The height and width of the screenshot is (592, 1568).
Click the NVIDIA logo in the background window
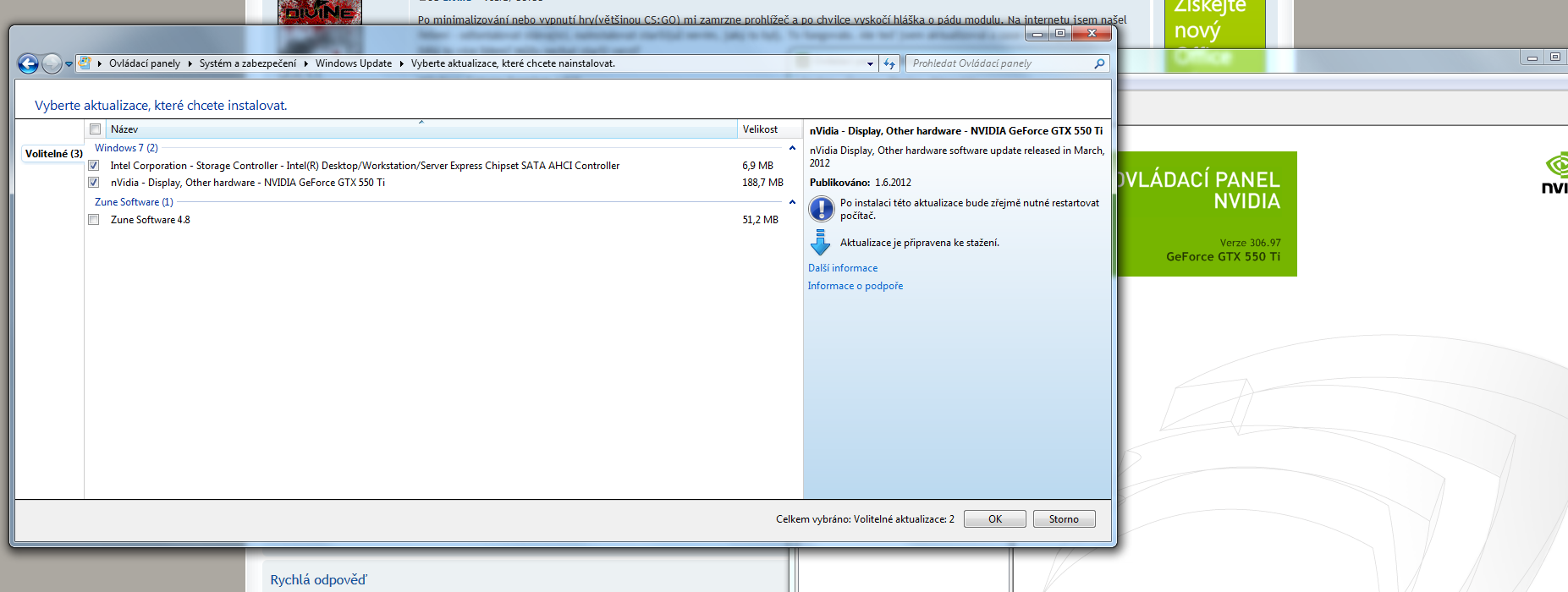[1556, 173]
